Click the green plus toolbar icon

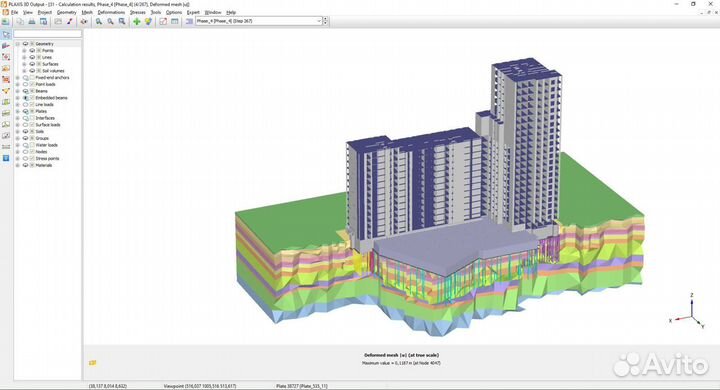click(x=137, y=21)
